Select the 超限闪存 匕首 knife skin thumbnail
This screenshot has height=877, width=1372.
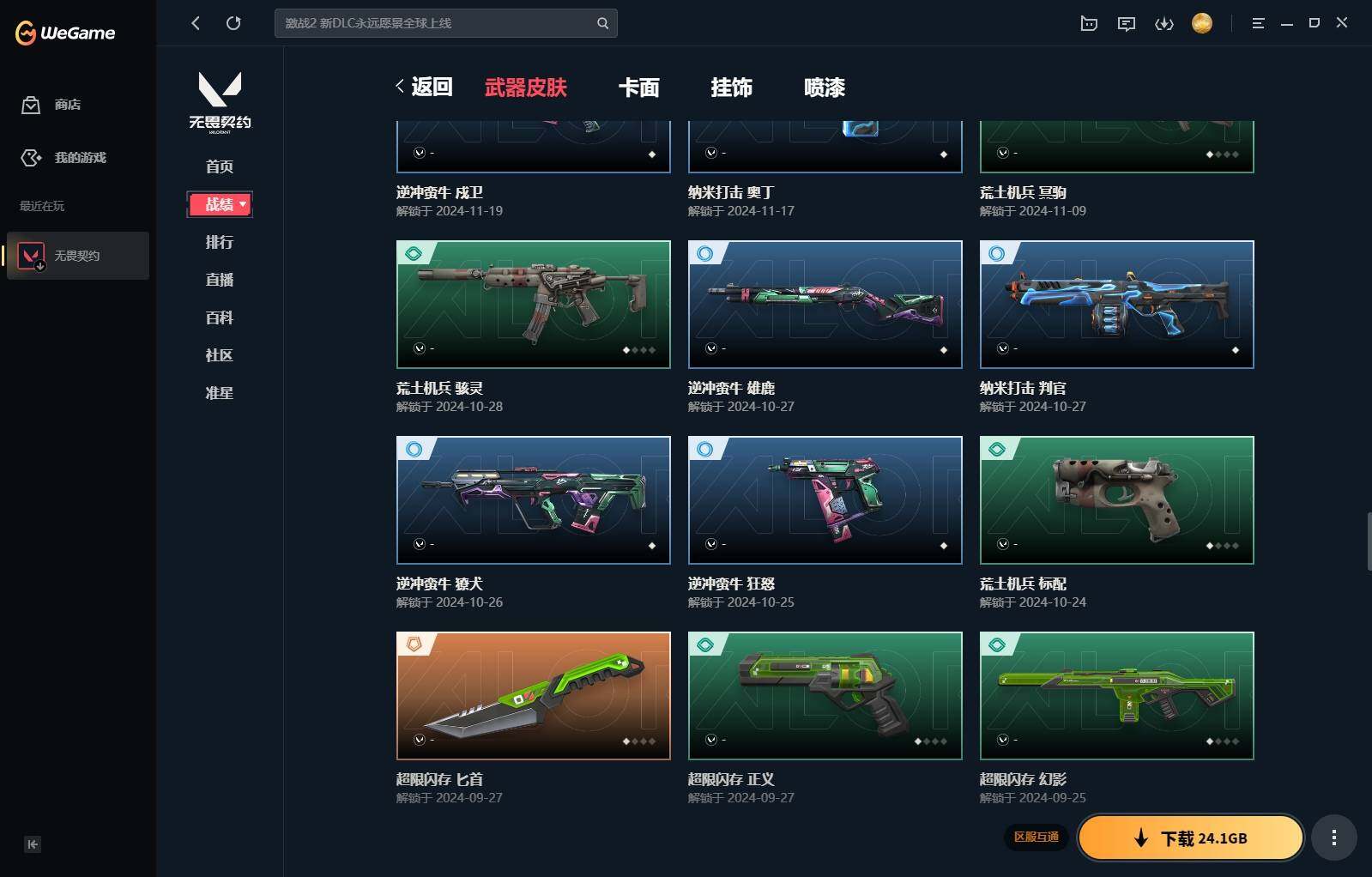tap(534, 696)
